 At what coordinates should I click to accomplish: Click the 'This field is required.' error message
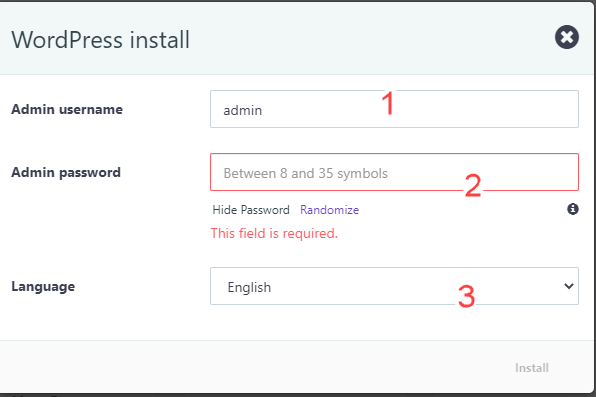(274, 233)
